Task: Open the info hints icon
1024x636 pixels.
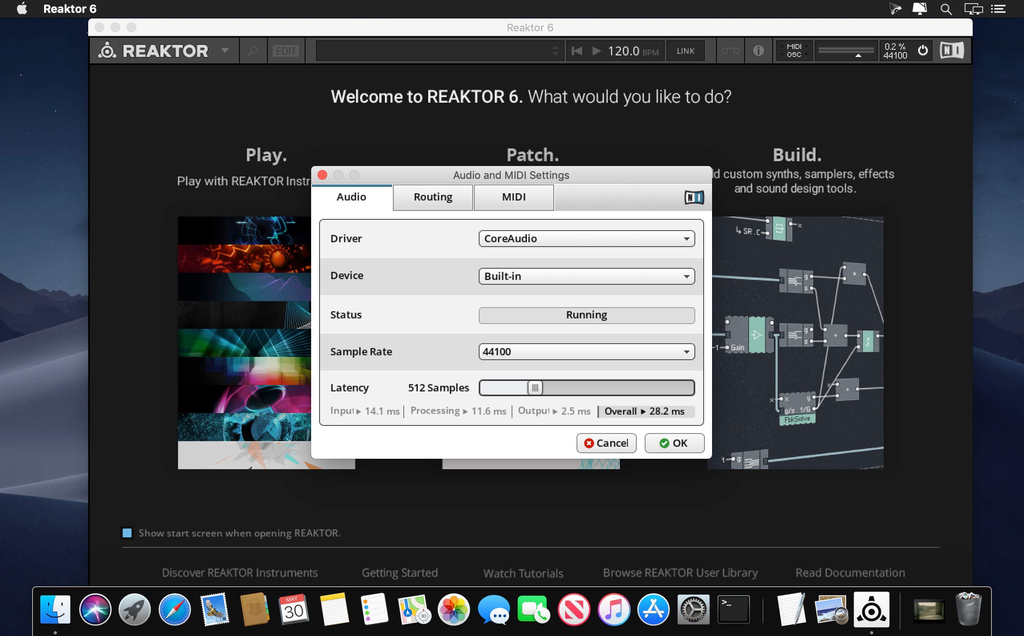Action: (758, 50)
